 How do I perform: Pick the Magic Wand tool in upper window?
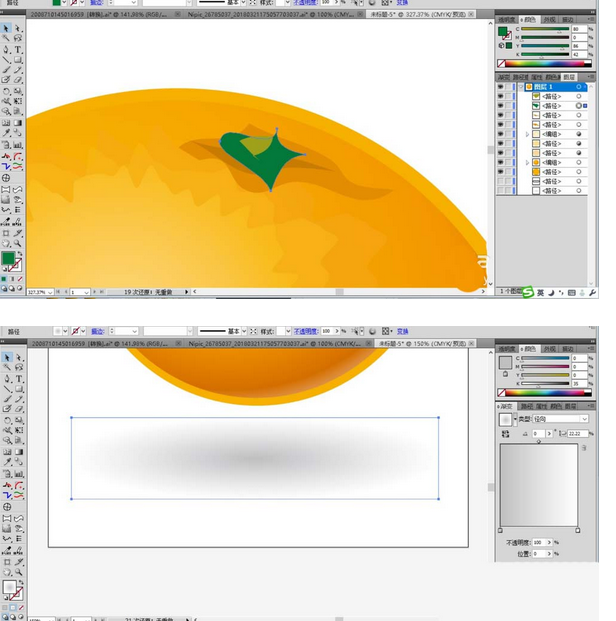point(6,38)
